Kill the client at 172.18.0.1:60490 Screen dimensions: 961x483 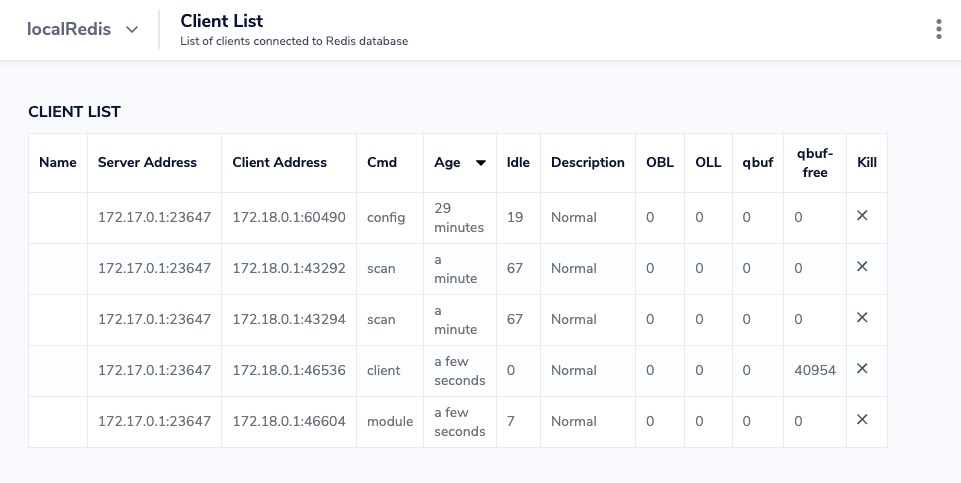(x=862, y=216)
